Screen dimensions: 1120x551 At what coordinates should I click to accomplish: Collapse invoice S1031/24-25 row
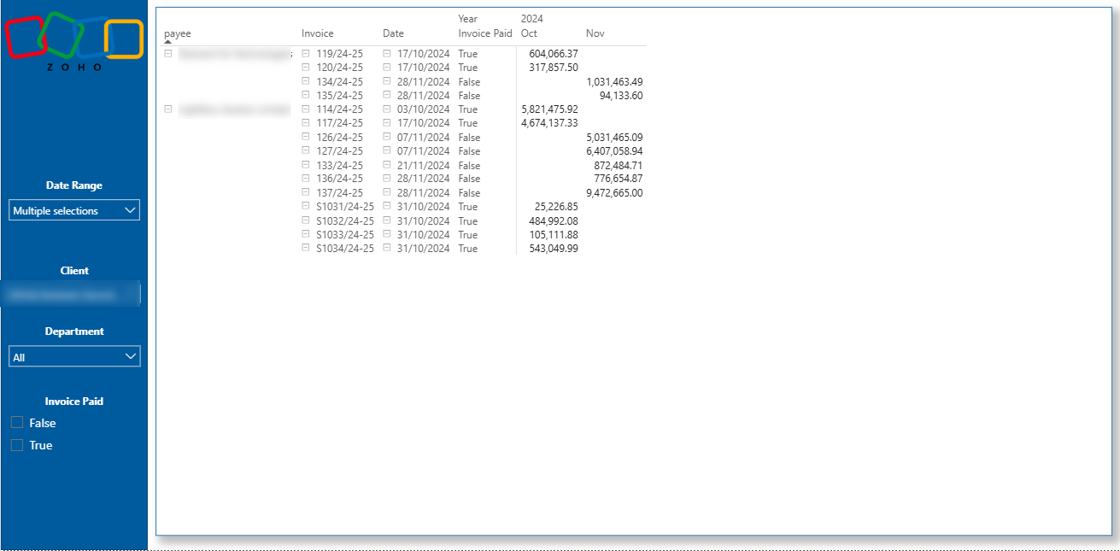306,206
